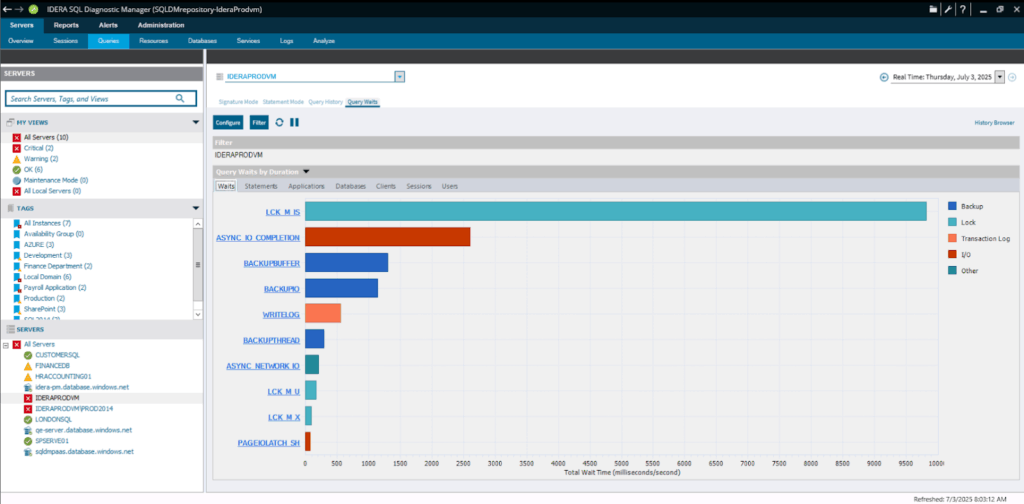Viewport: 1024px width, 504px height.
Task: Click the cloud icon beside idera-pm.database.windows.net
Action: 27,387
